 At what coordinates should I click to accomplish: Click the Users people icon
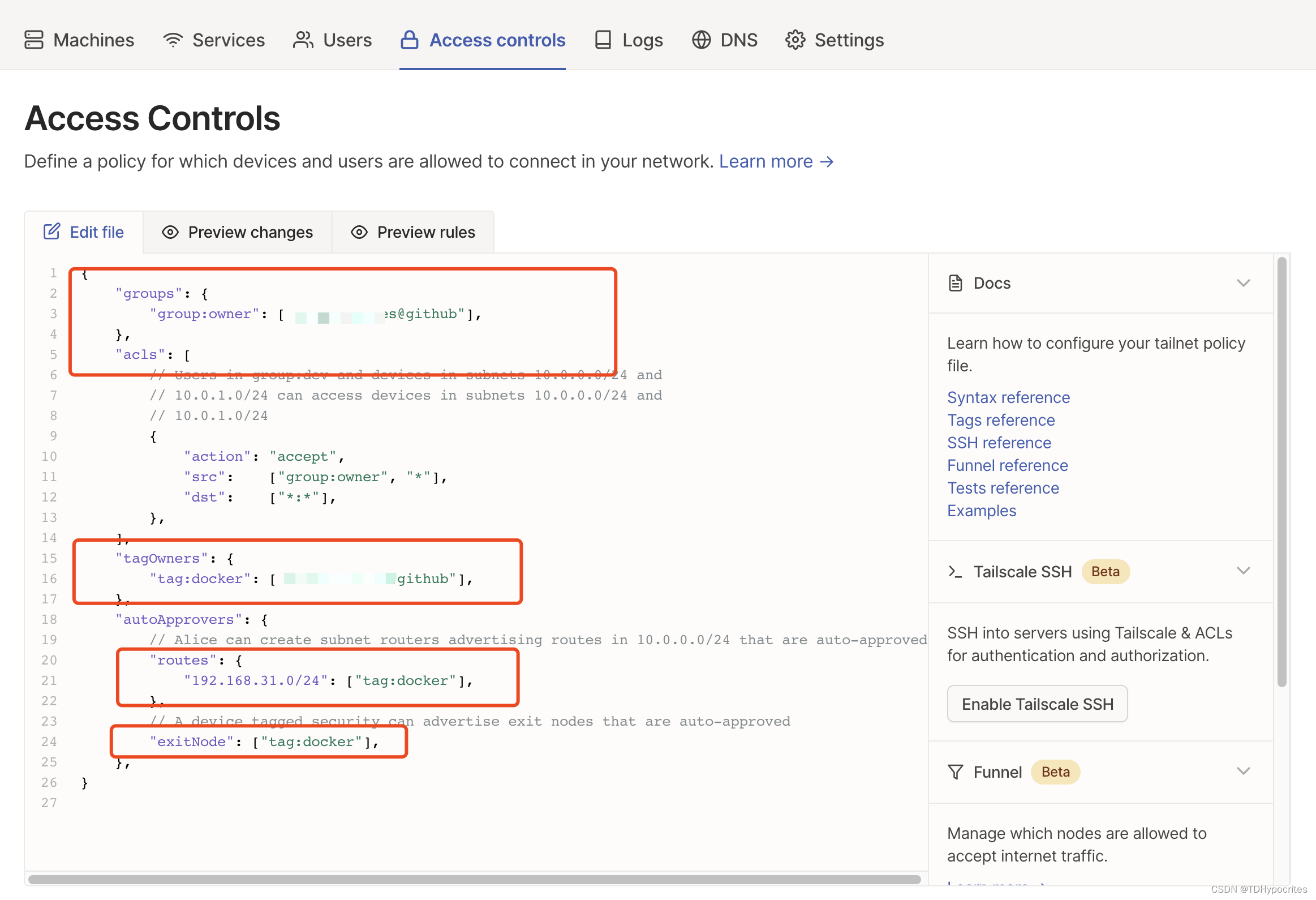pos(303,40)
